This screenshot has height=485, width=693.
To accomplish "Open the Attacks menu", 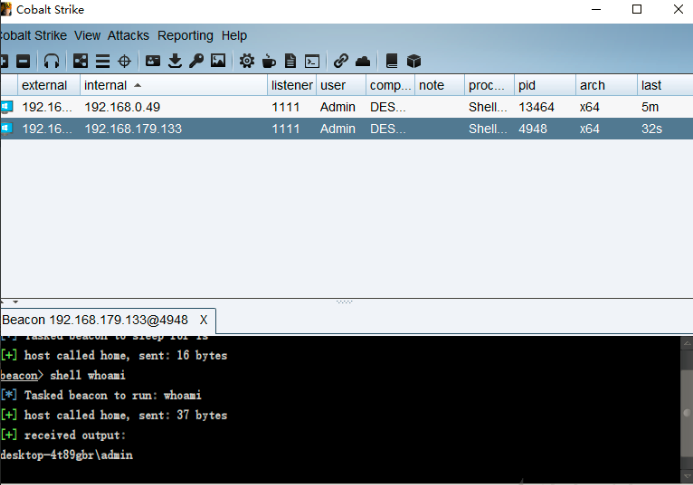I will [128, 35].
